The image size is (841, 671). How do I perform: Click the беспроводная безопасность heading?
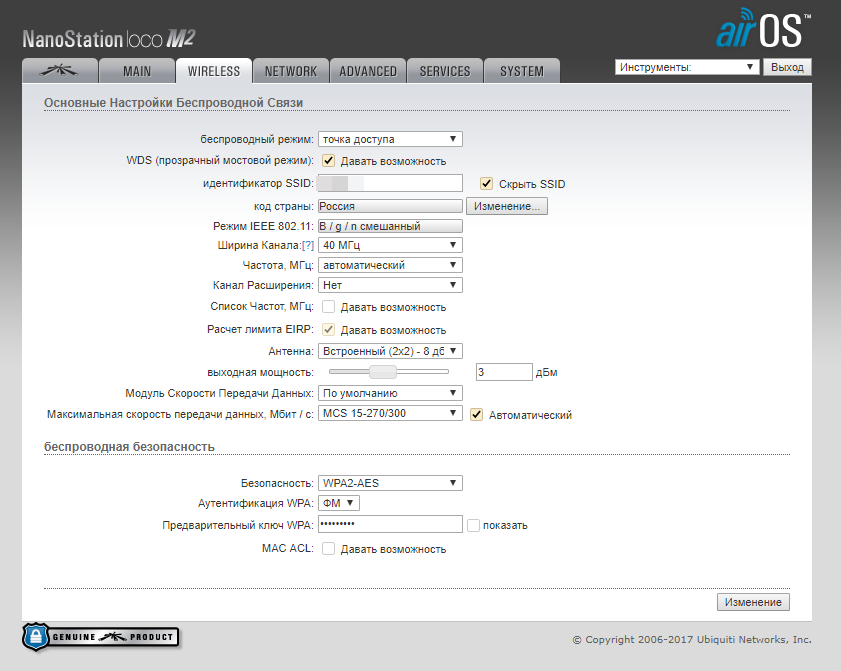tap(129, 446)
